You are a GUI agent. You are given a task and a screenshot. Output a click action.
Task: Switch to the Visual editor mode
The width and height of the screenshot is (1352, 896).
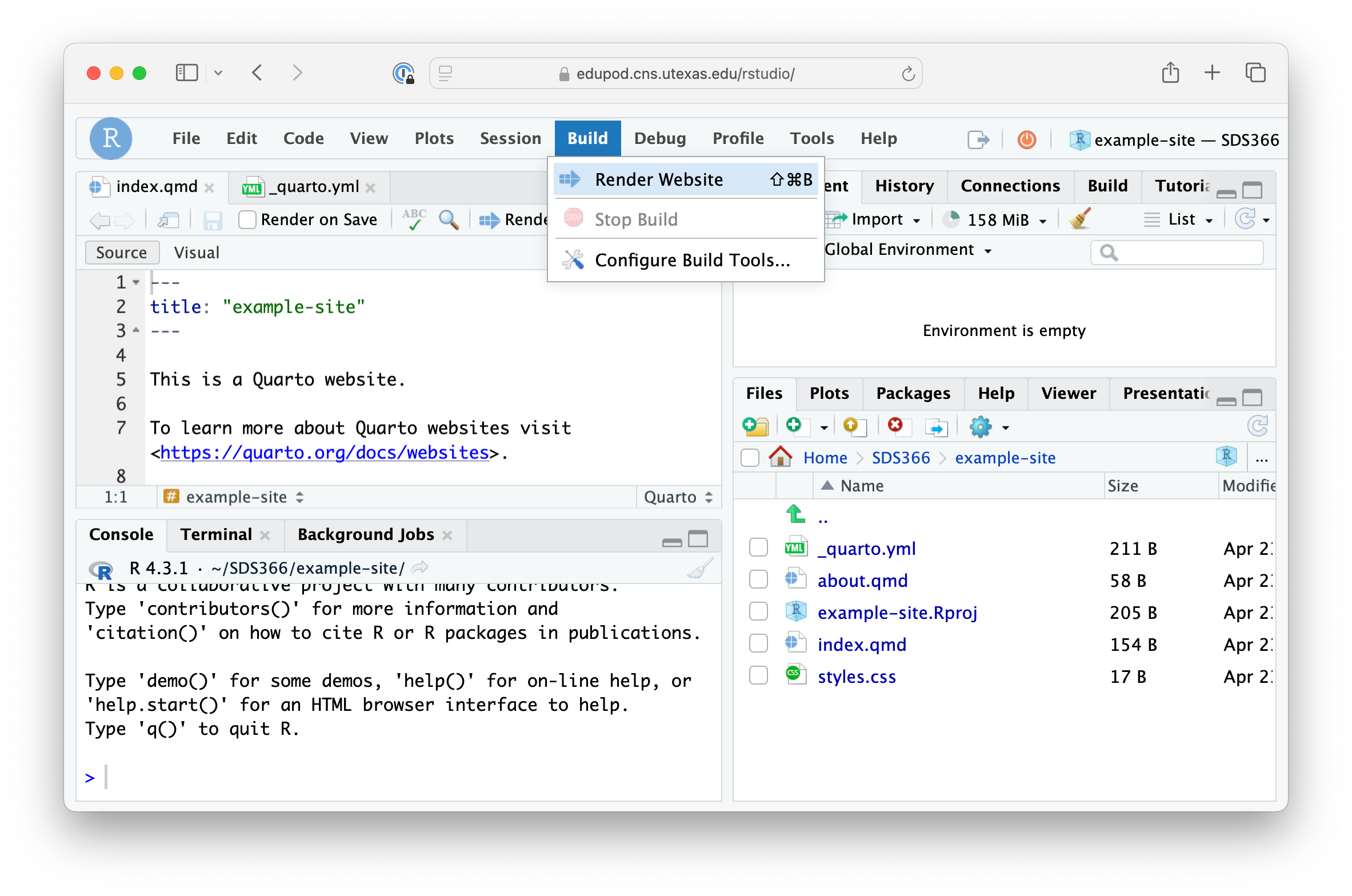196,253
